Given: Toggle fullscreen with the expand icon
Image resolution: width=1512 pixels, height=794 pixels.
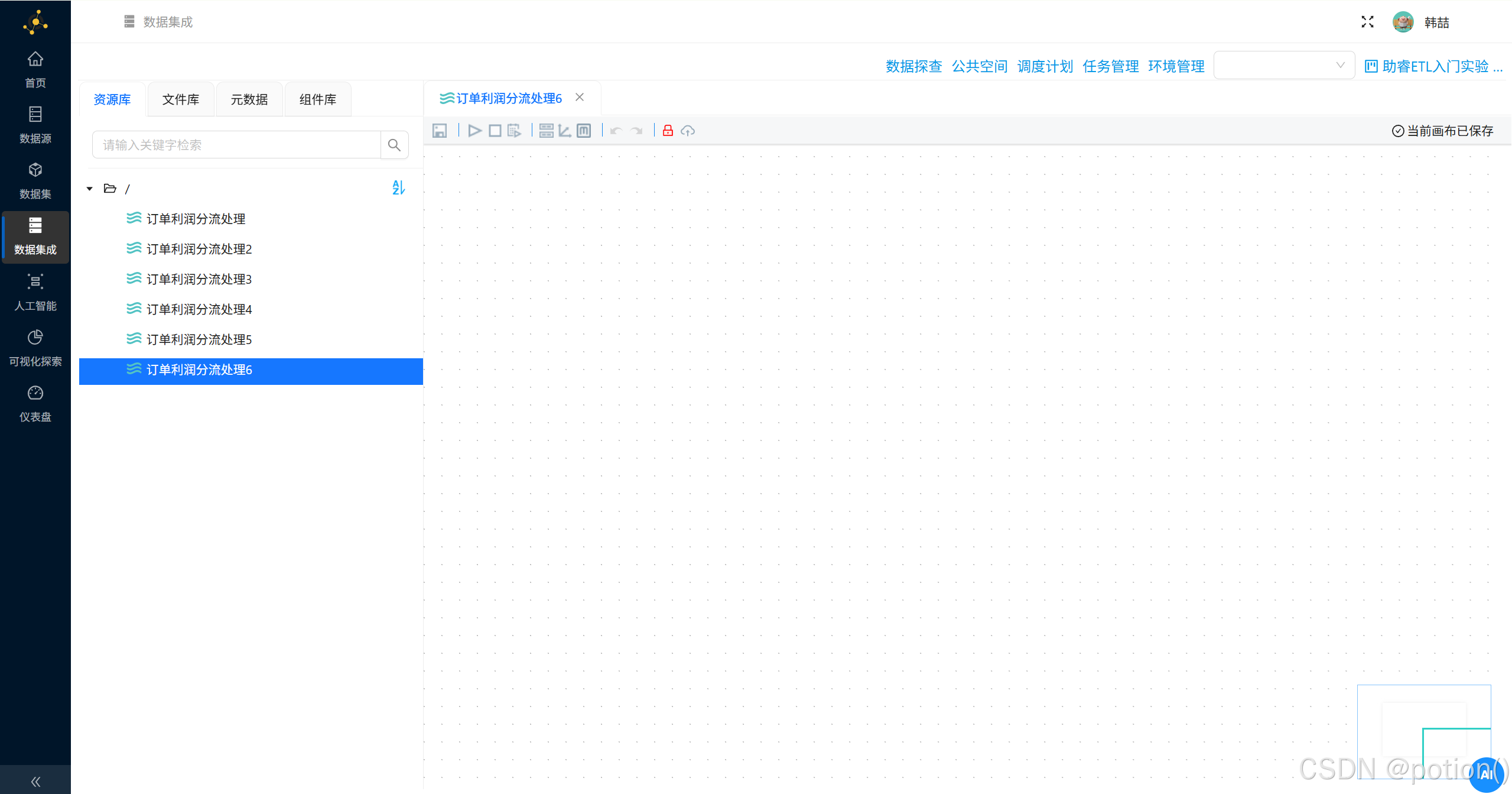Looking at the screenshot, I should point(1367,21).
